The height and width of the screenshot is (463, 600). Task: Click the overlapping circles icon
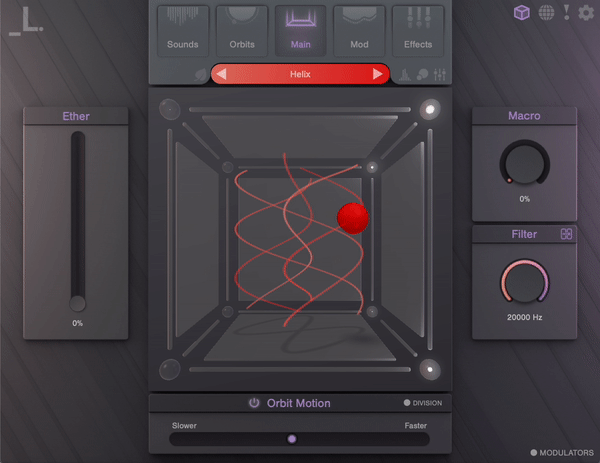point(422,75)
